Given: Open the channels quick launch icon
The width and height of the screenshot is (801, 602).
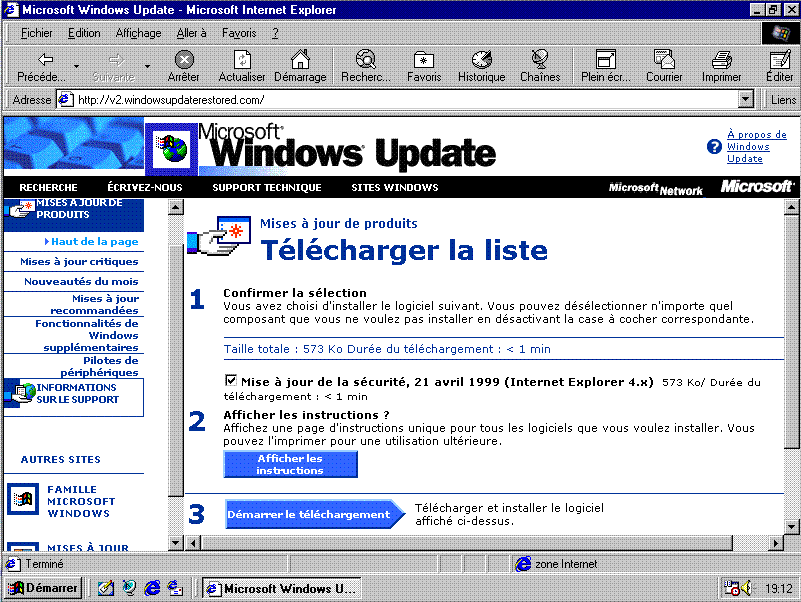Looking at the screenshot, I should click(x=129, y=588).
